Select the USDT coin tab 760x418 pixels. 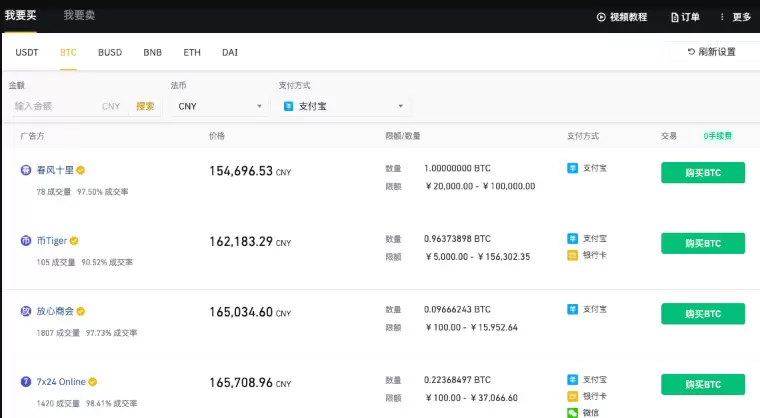(27, 52)
